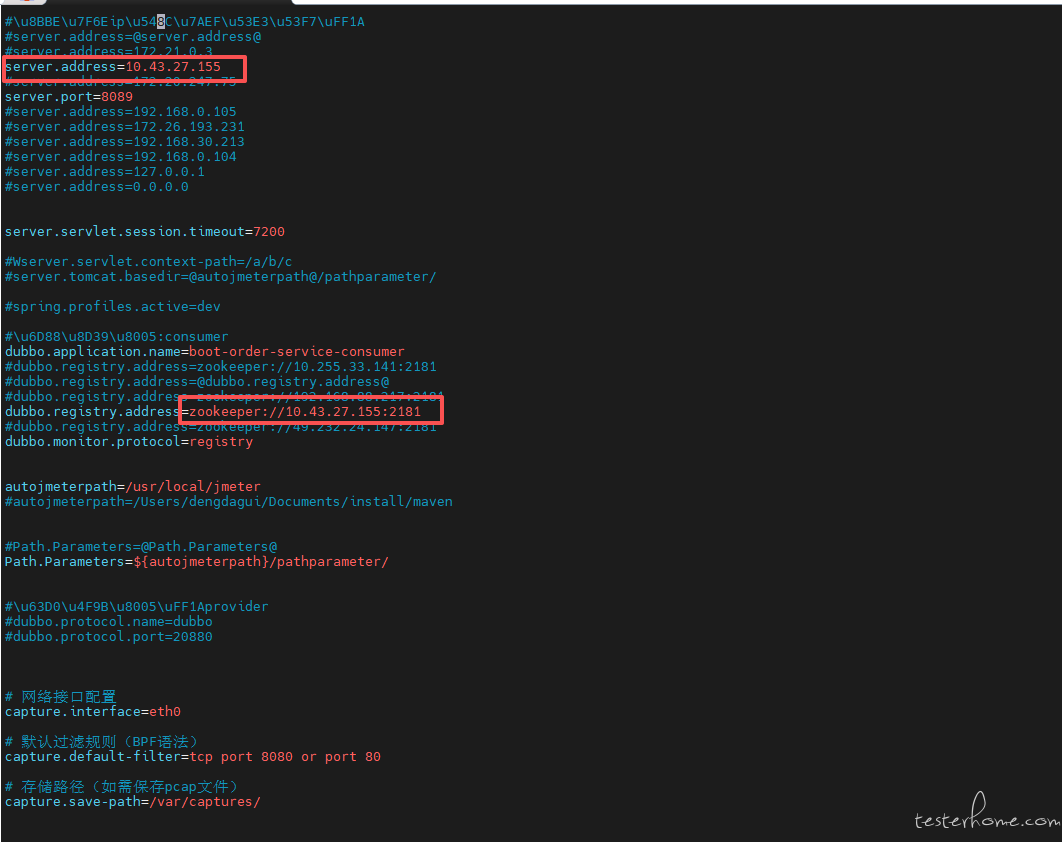Click the capture.default-filter tcp port line

192,757
